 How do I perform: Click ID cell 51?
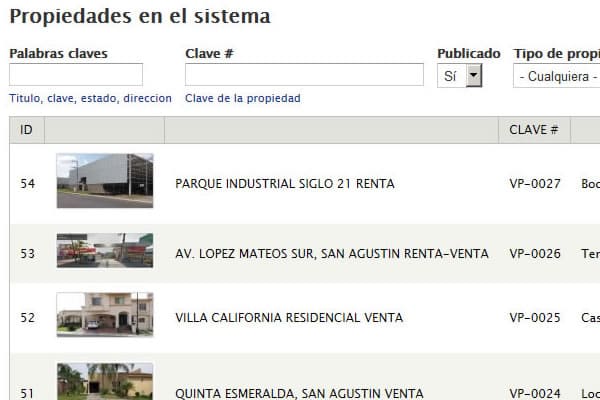click(x=28, y=393)
